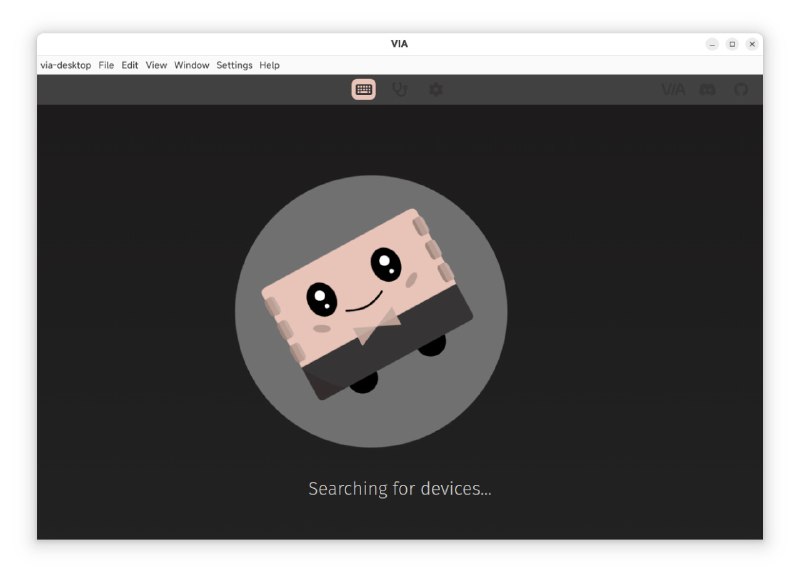Open the GitHub icon link
This screenshot has width=800, height=580.
pyautogui.click(x=741, y=90)
